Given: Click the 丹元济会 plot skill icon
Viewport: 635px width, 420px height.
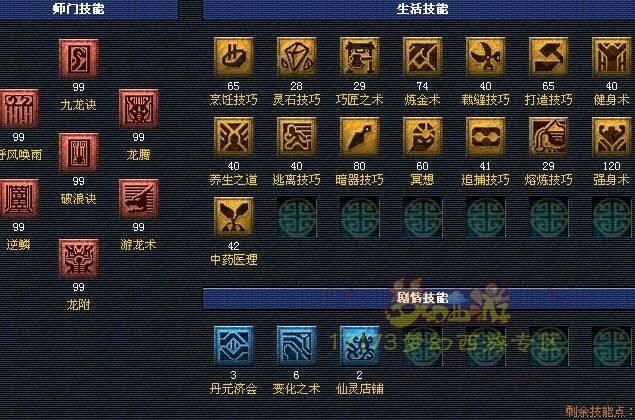Looking at the screenshot, I should pos(234,345).
